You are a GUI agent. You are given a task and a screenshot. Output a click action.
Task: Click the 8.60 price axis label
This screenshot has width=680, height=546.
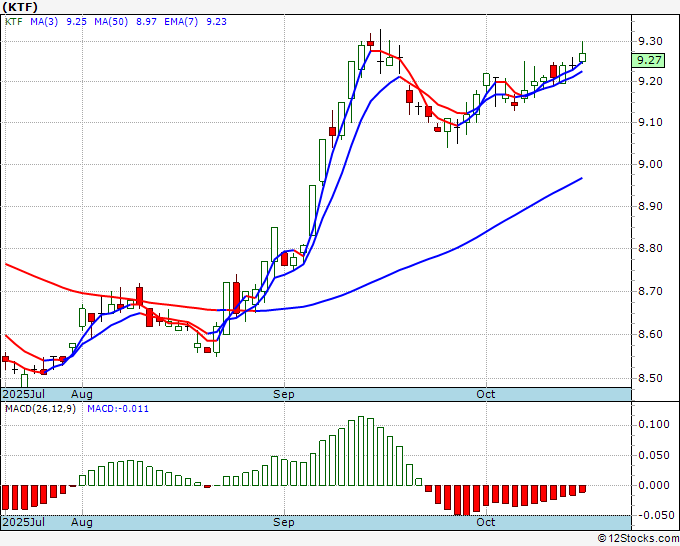651,334
